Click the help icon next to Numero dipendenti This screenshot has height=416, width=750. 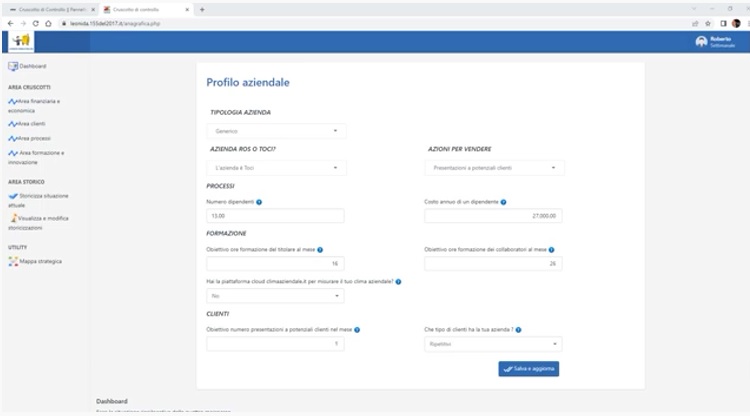pyautogui.click(x=259, y=202)
